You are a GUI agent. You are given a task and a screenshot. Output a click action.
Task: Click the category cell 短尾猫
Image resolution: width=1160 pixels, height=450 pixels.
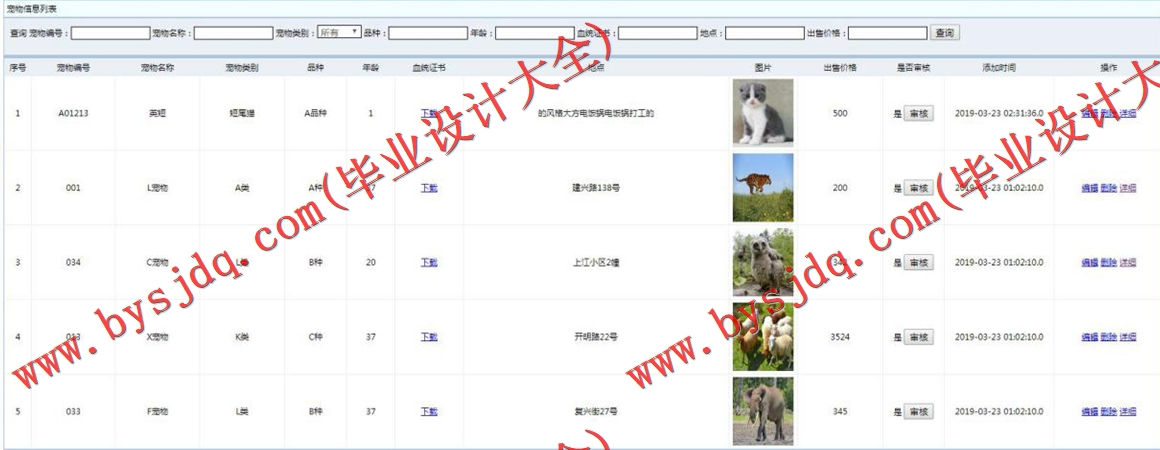[242, 113]
